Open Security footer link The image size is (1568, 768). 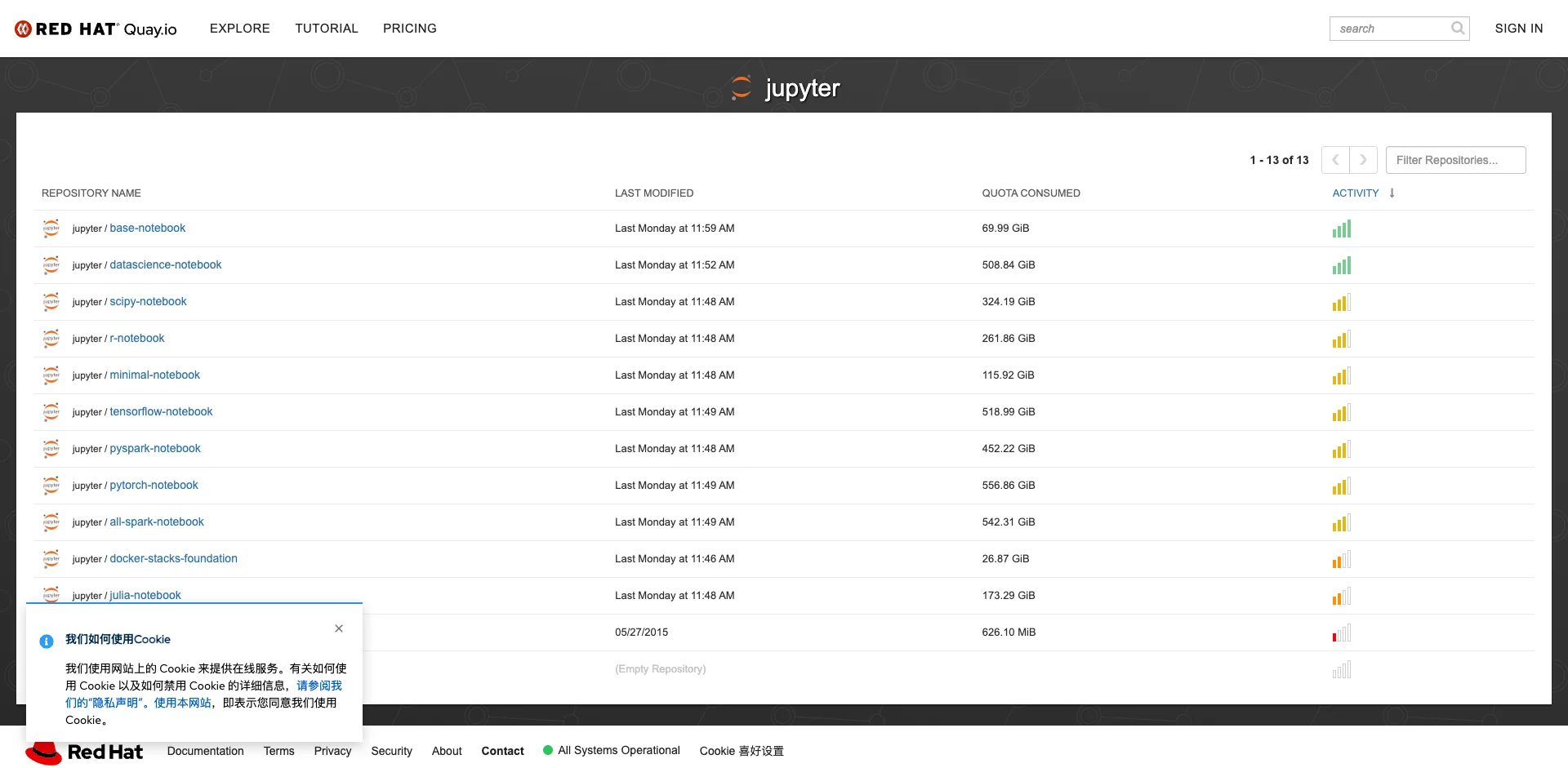tap(391, 751)
